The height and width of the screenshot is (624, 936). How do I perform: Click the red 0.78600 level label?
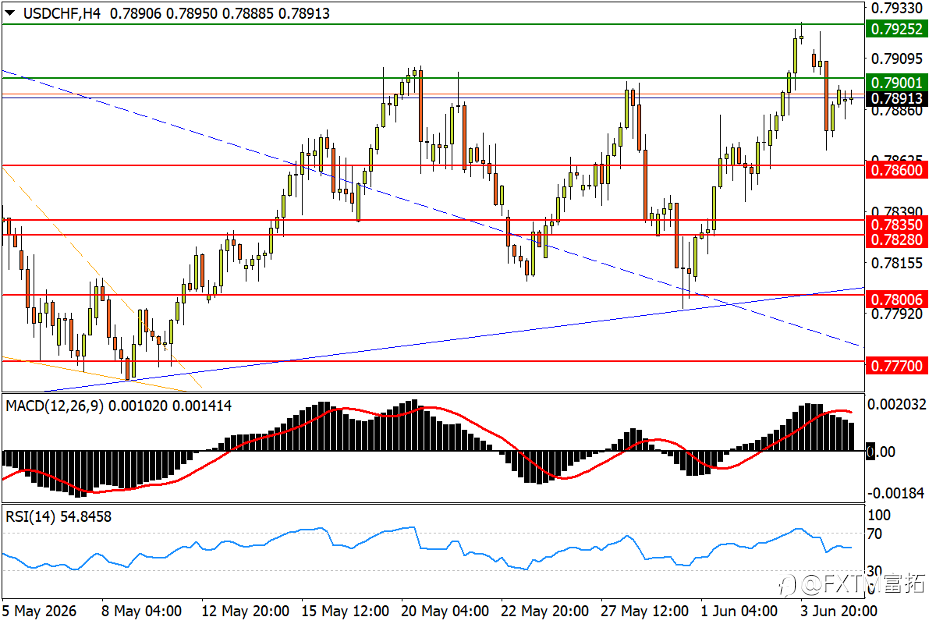pyautogui.click(x=897, y=170)
